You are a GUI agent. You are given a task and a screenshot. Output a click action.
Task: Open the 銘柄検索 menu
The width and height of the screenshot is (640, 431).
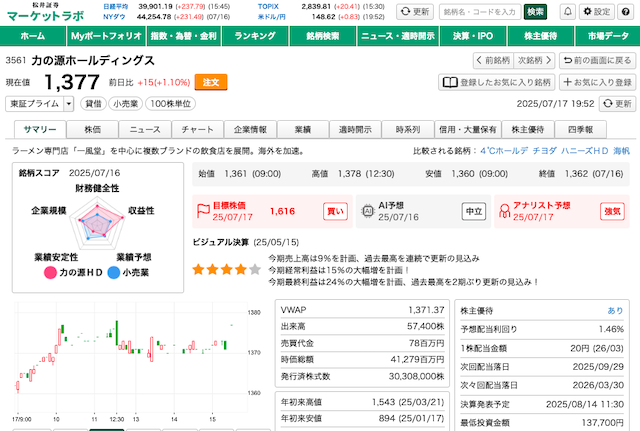click(323, 36)
